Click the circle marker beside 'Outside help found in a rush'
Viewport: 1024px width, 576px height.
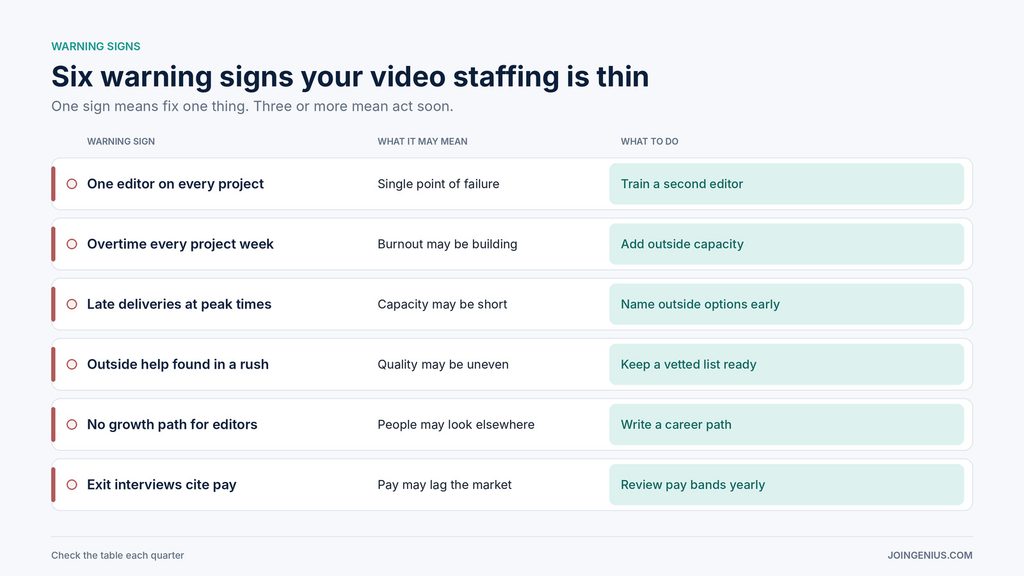(x=72, y=364)
